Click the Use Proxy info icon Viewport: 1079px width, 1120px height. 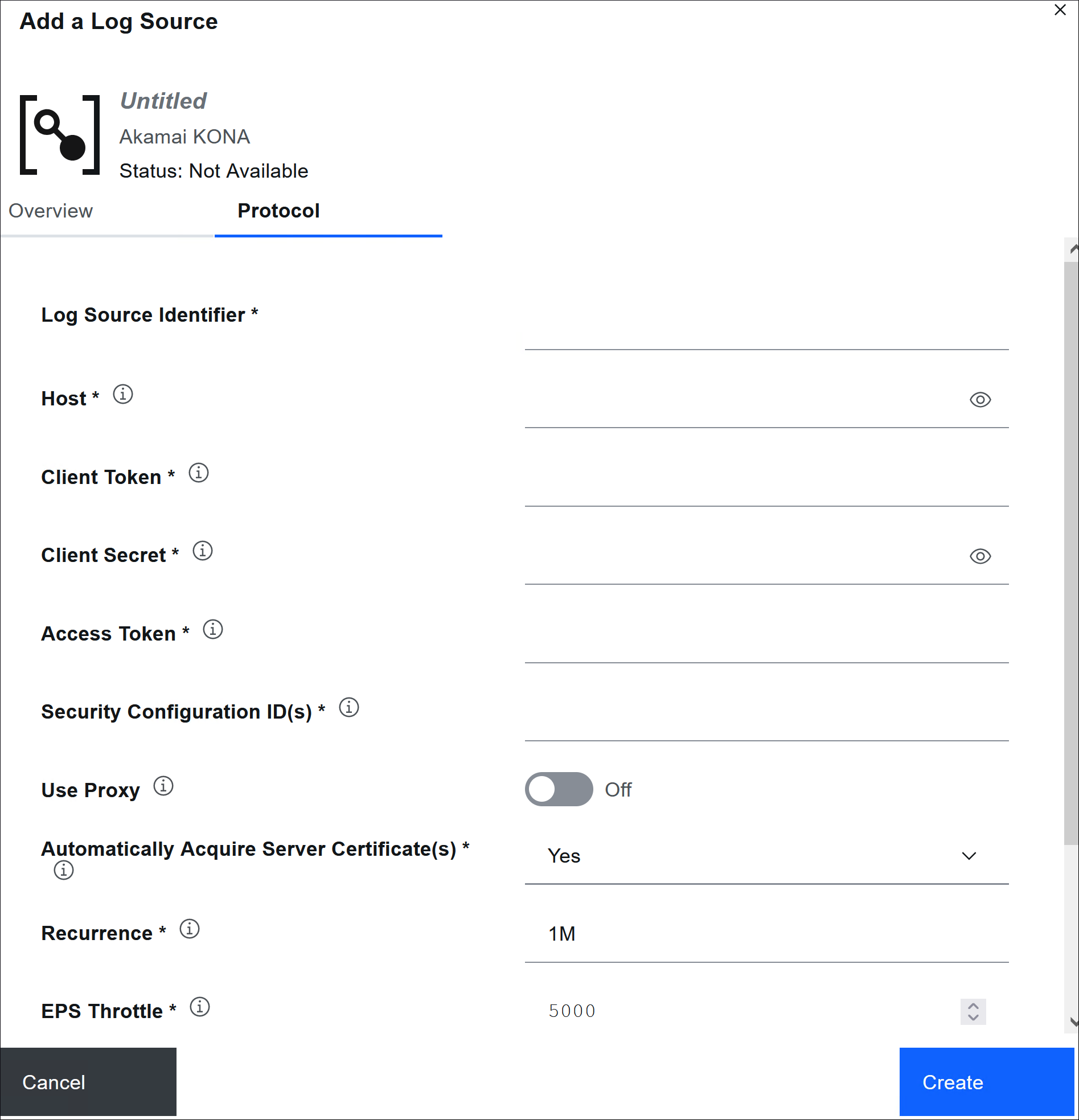(x=163, y=786)
